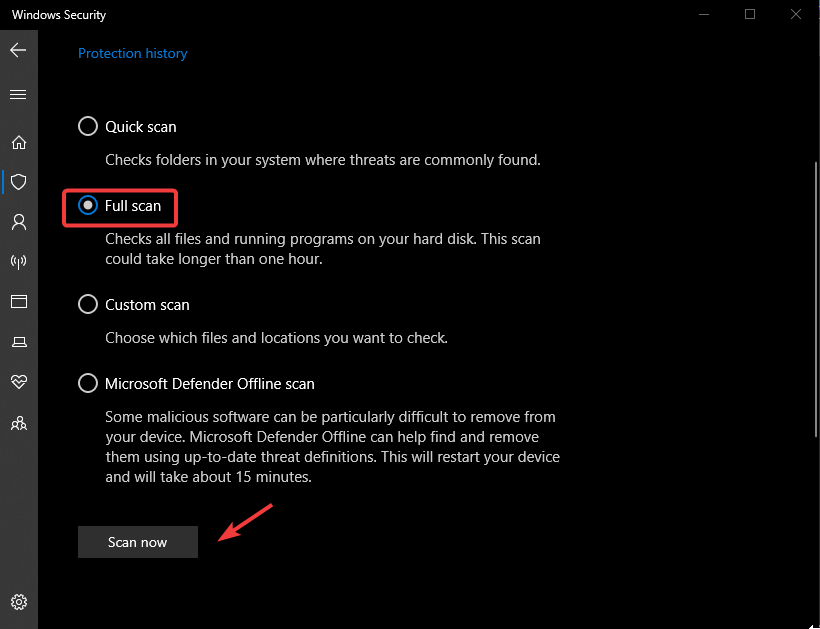Select the Quick scan option
This screenshot has height=629, width=820.
click(x=88, y=127)
